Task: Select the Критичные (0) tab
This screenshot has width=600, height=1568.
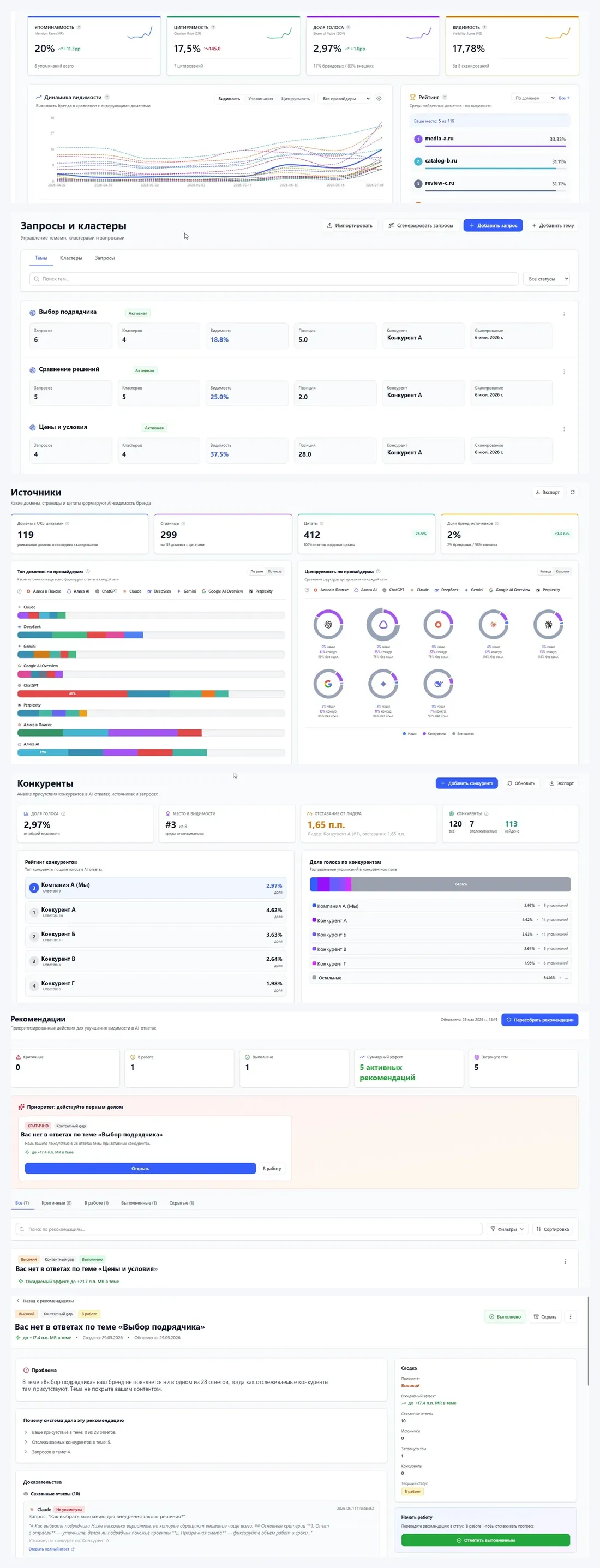Action: (x=57, y=1203)
